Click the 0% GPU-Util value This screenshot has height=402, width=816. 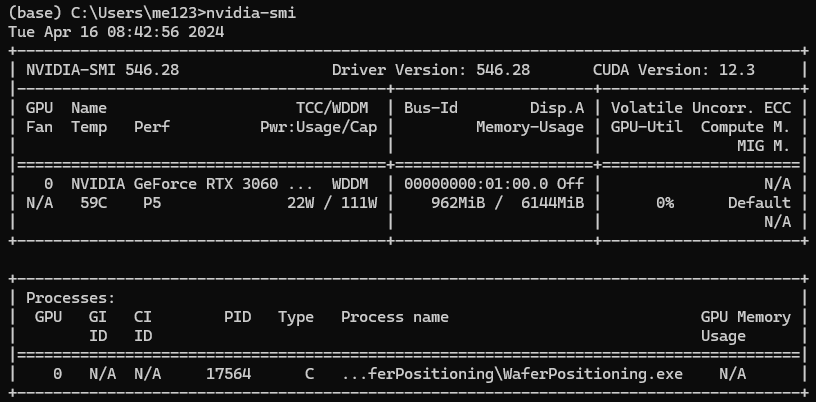pyautogui.click(x=665, y=203)
